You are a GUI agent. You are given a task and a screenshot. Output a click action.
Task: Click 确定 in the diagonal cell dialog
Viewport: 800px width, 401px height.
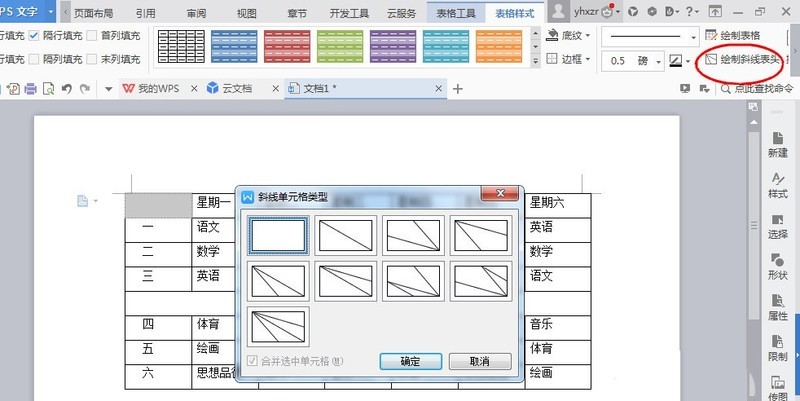pyautogui.click(x=411, y=361)
